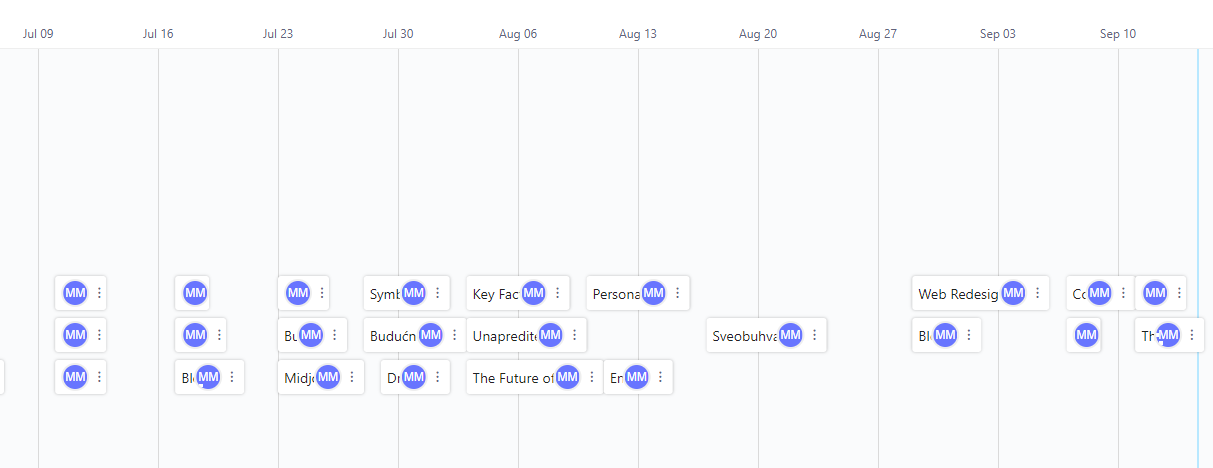Viewport: 1213px width, 468px height.
Task: Open three-dot menu on Persona card
Action: [677, 293]
